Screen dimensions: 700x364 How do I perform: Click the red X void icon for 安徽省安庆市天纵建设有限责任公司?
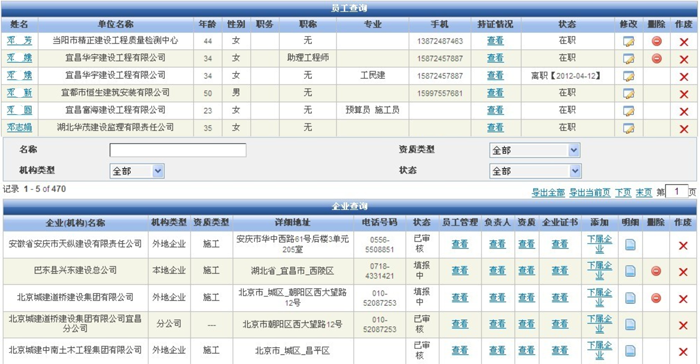click(x=683, y=246)
